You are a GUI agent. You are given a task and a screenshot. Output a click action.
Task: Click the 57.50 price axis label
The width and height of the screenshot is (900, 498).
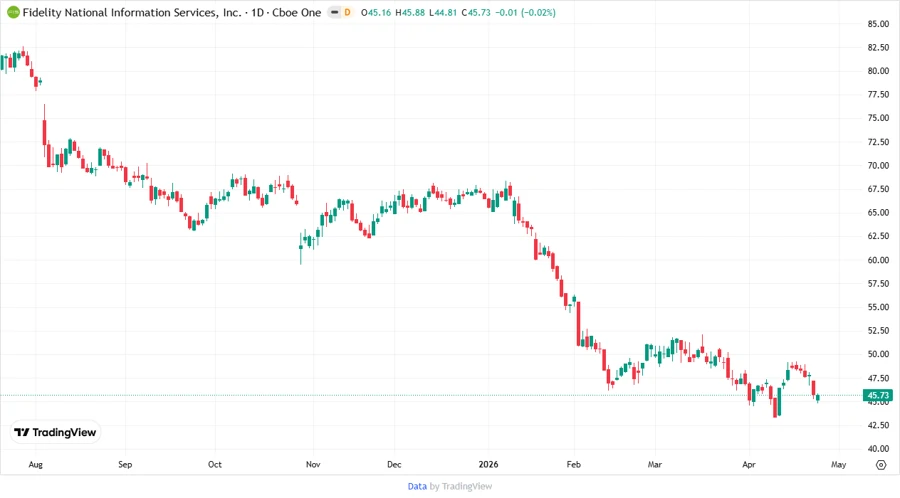click(878, 283)
